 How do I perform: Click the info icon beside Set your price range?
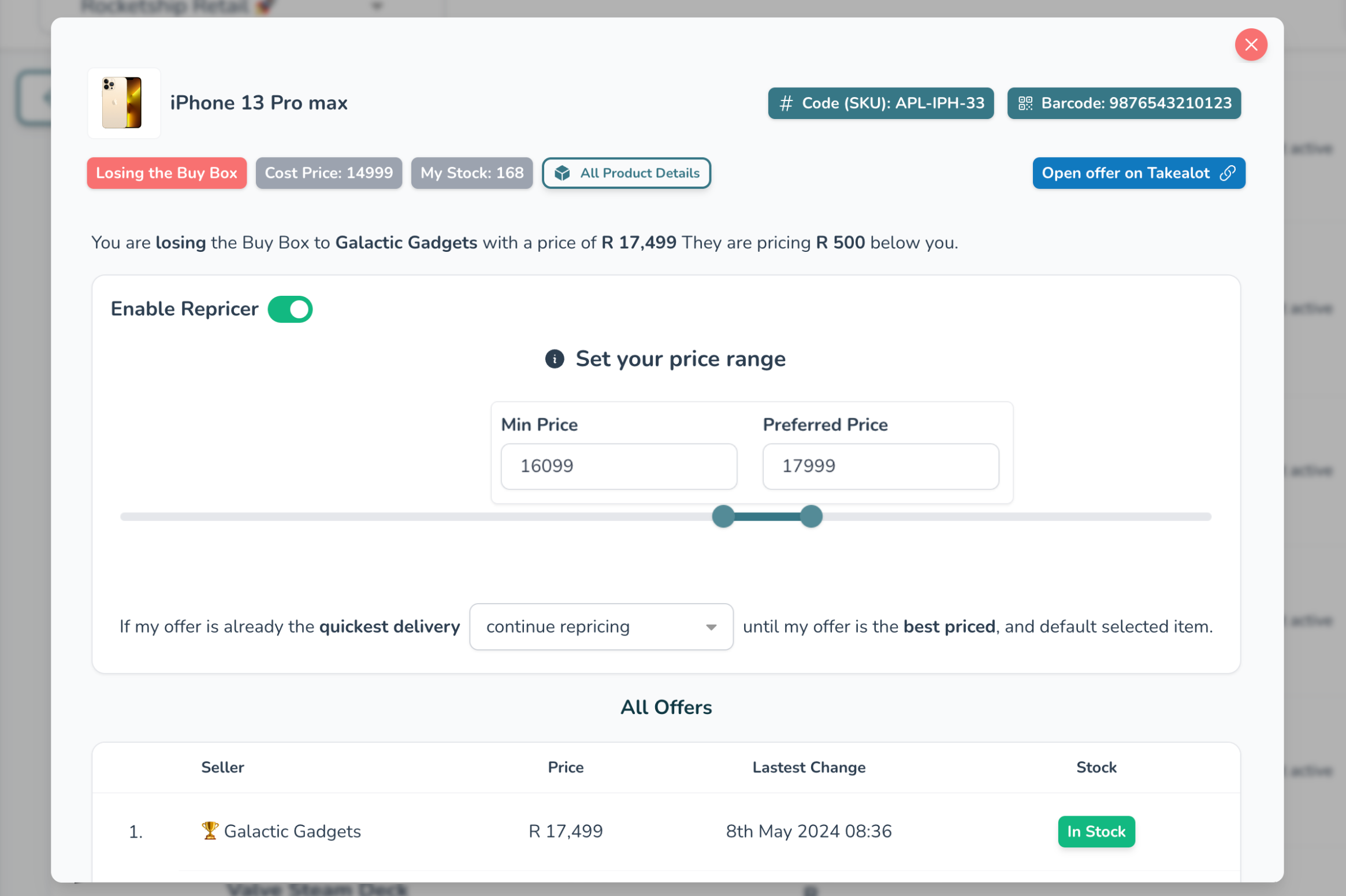[554, 359]
